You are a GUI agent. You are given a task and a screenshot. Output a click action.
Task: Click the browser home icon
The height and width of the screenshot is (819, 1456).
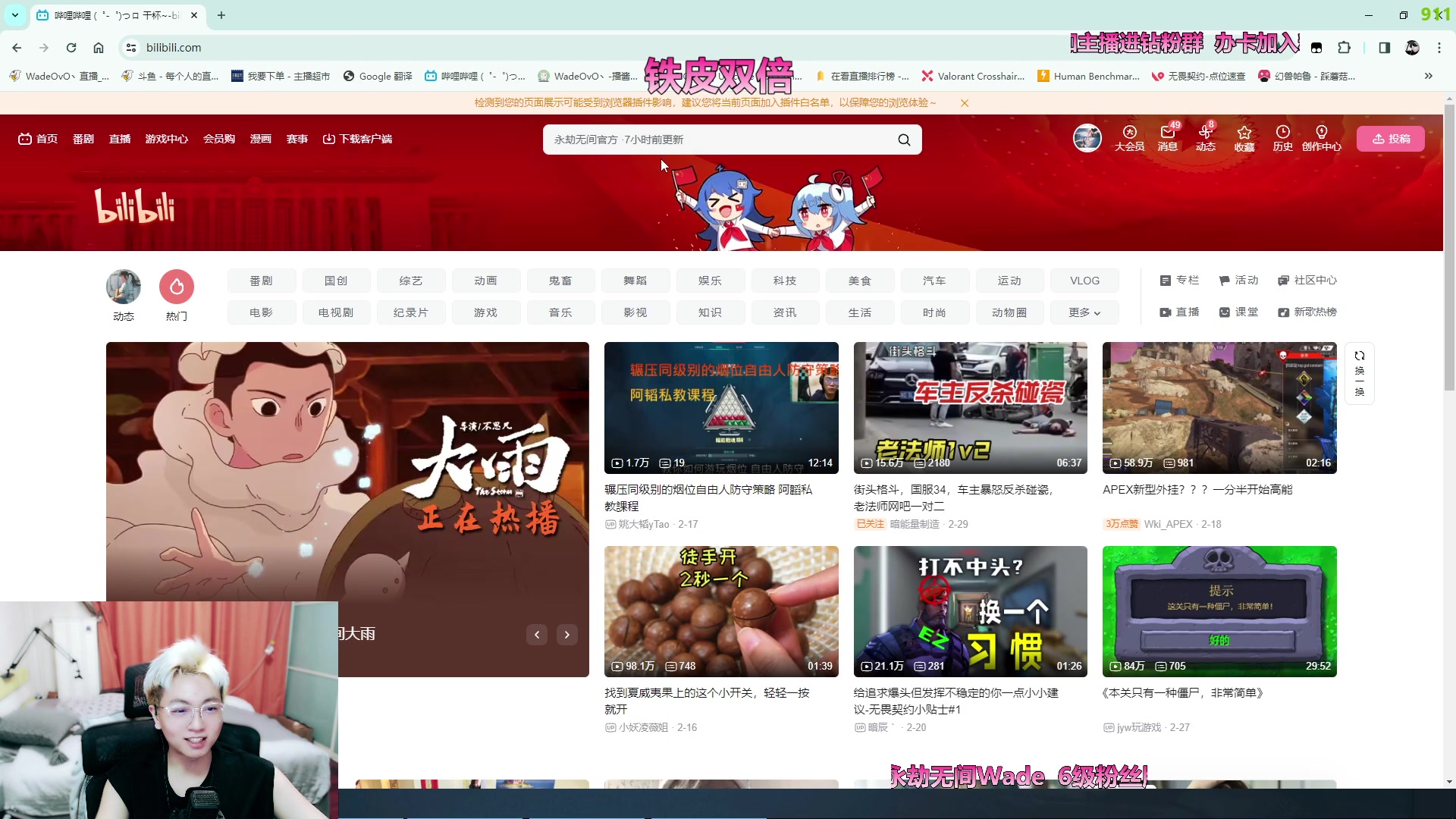[99, 48]
